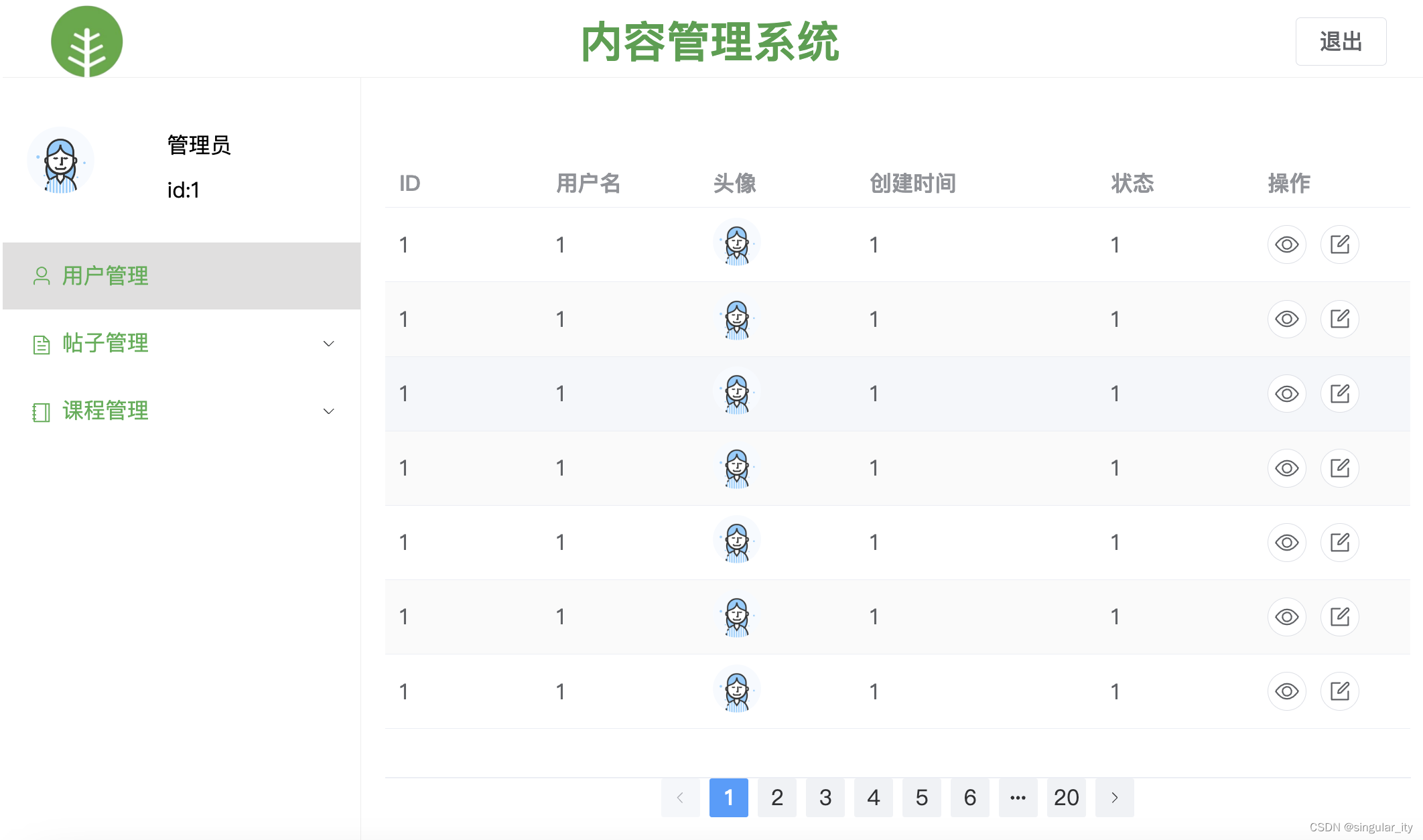Click the eye view icon in sixth row
This screenshot has height=840, width=1423.
tap(1286, 616)
